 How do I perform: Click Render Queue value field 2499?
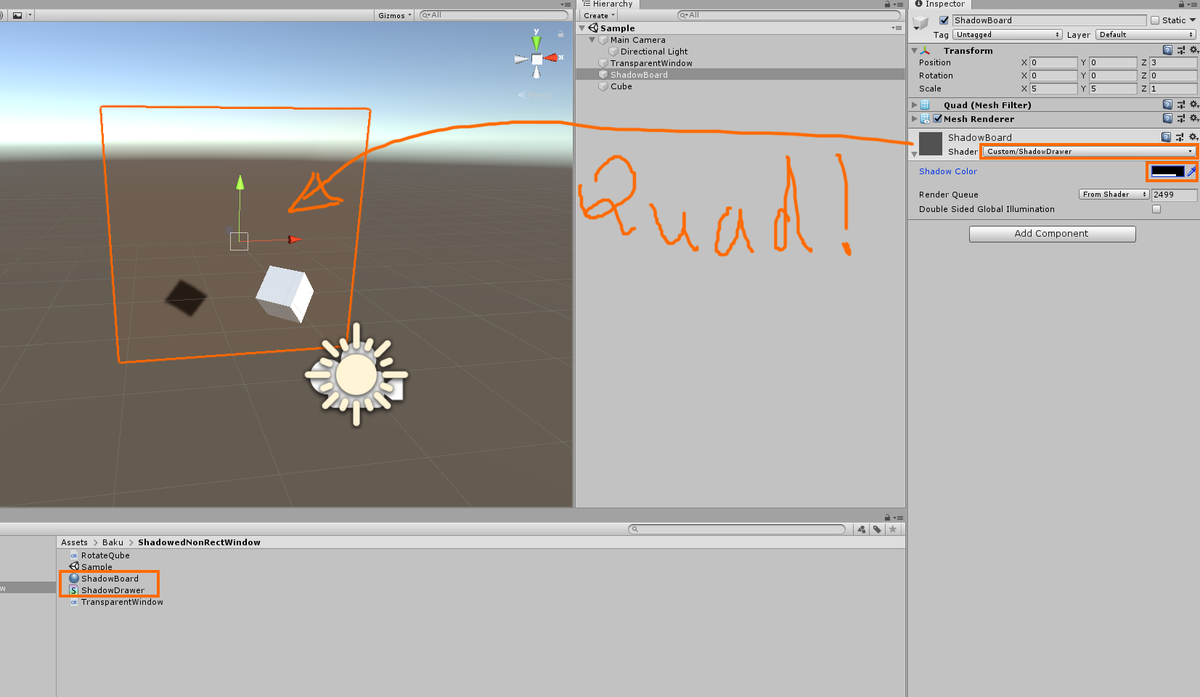(x=1174, y=195)
